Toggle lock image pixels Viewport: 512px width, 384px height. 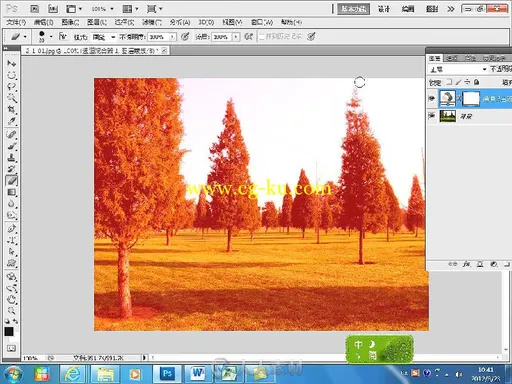click(459, 82)
